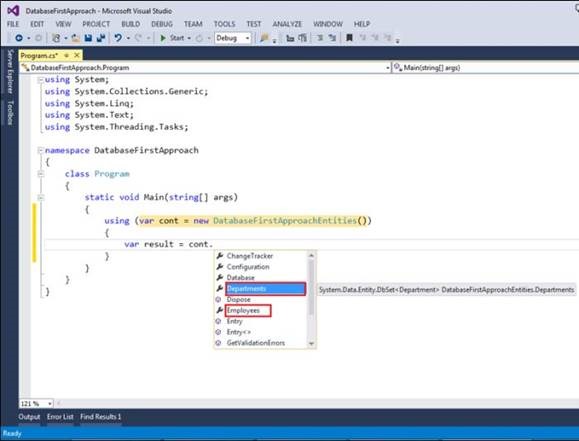
Task: Toggle pin on Program.cs tab
Action: point(66,55)
